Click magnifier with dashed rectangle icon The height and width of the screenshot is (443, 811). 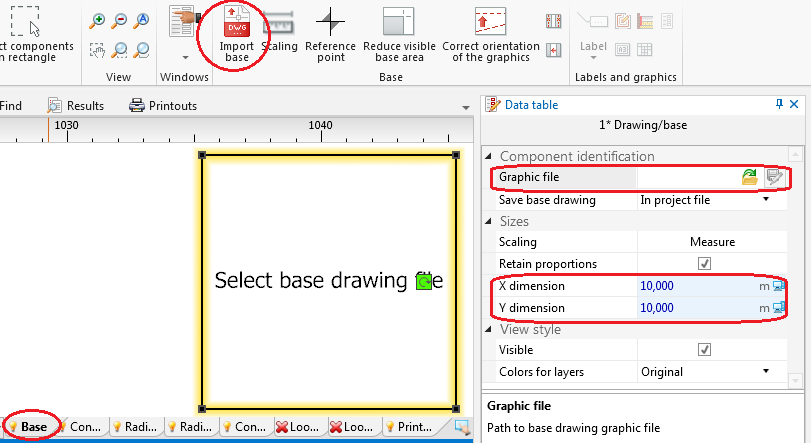119,50
